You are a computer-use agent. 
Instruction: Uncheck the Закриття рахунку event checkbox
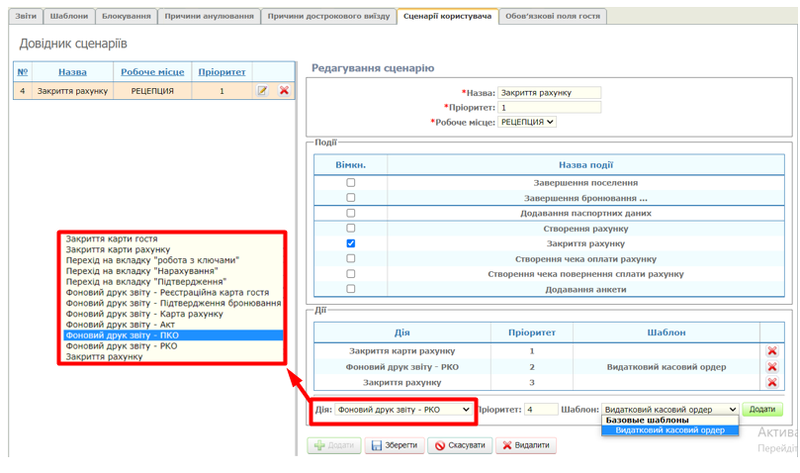pyautogui.click(x=350, y=243)
